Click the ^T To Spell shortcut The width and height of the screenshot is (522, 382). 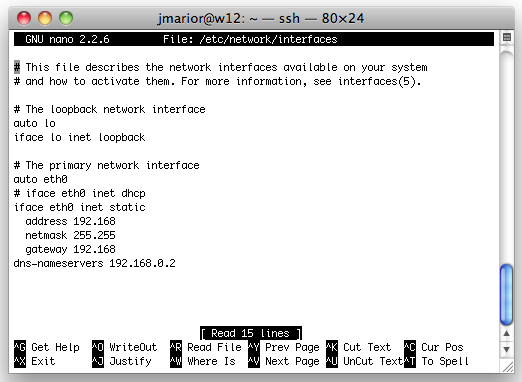436,361
